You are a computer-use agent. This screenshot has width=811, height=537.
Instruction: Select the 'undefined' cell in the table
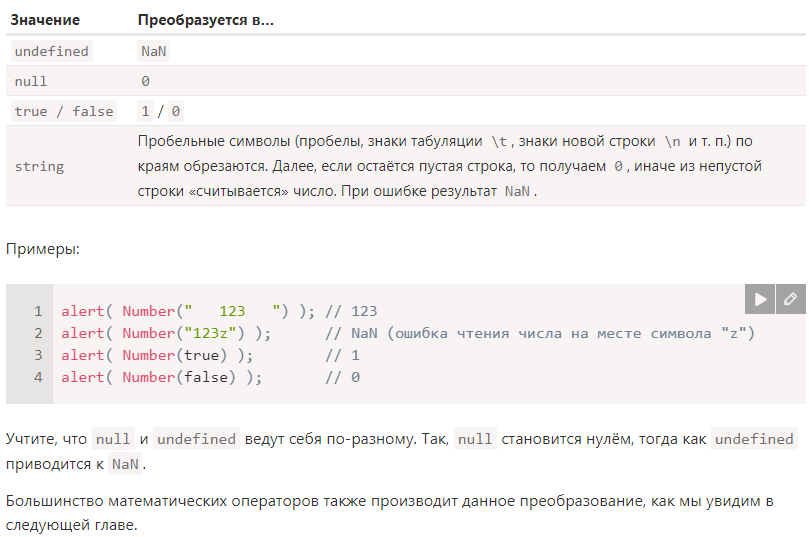coord(51,51)
